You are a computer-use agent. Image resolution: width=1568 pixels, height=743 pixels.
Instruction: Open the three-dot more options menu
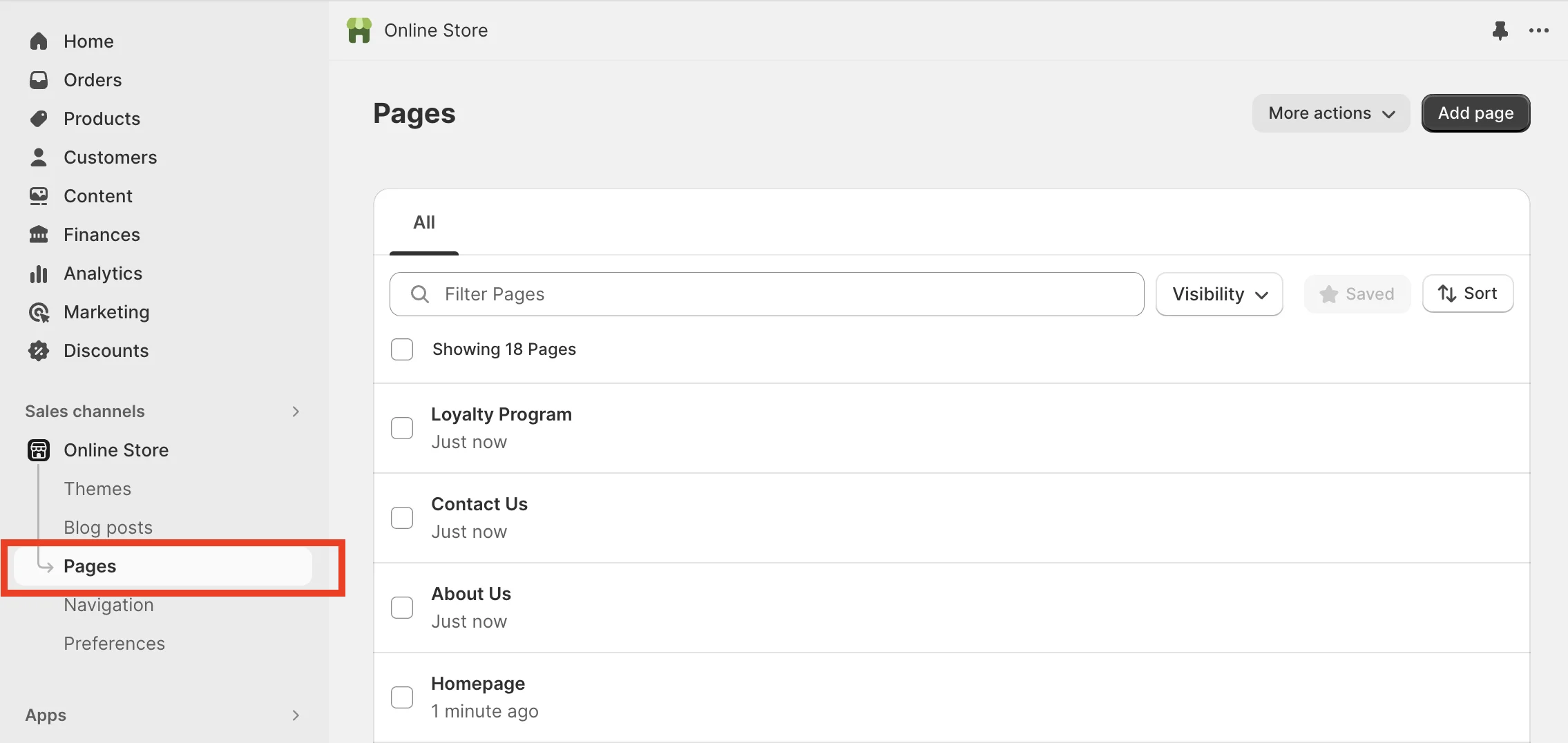tap(1538, 30)
